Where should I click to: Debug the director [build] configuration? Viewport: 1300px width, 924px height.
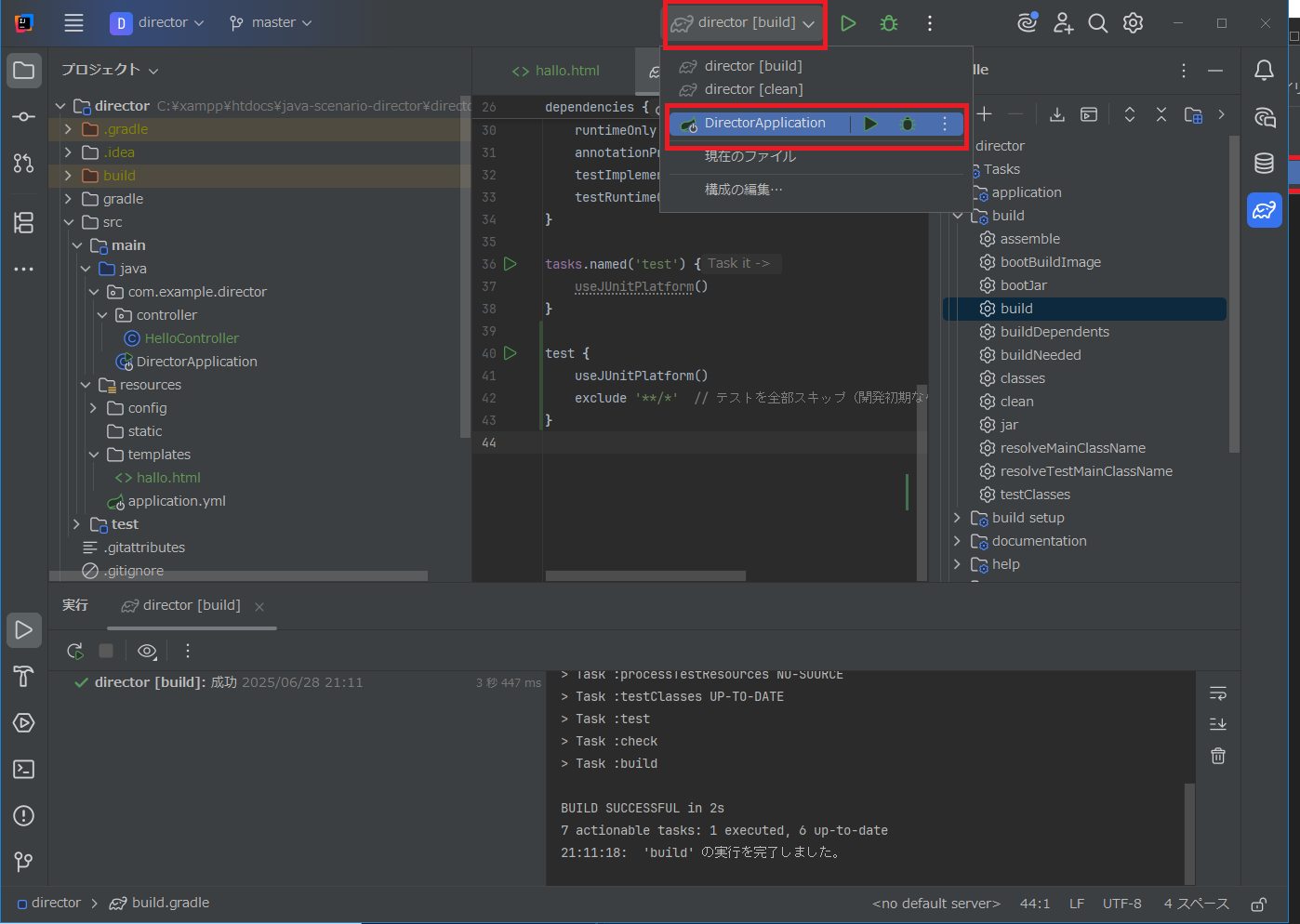click(x=889, y=23)
